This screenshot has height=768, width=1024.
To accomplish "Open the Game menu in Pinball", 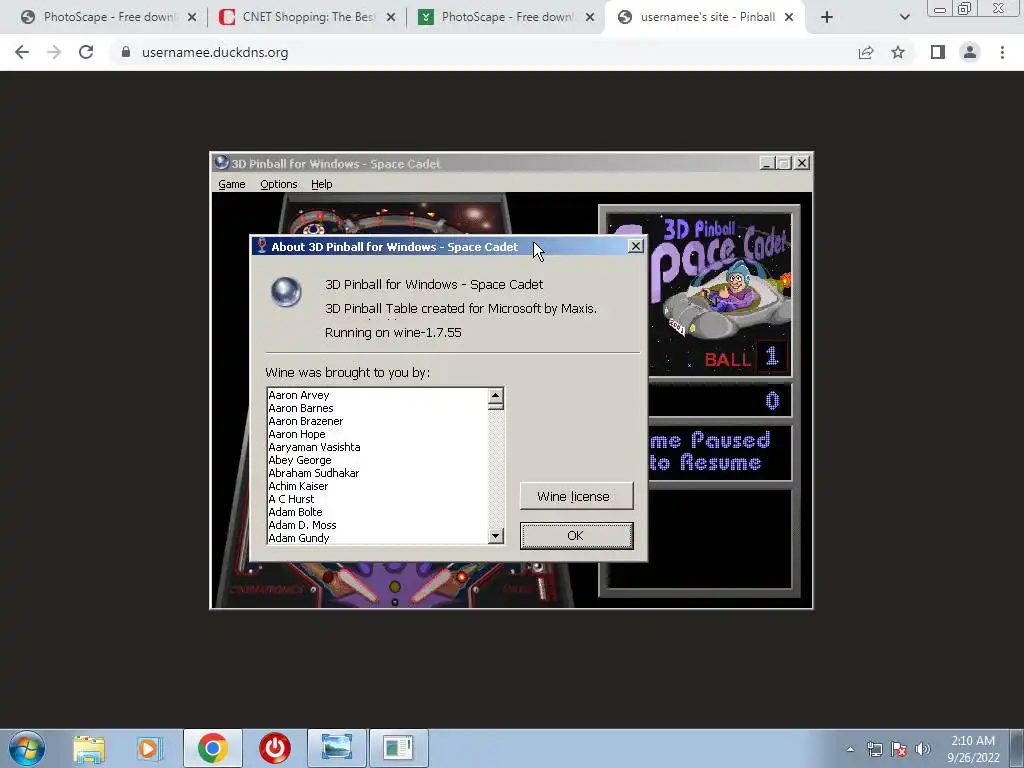I will point(232,184).
